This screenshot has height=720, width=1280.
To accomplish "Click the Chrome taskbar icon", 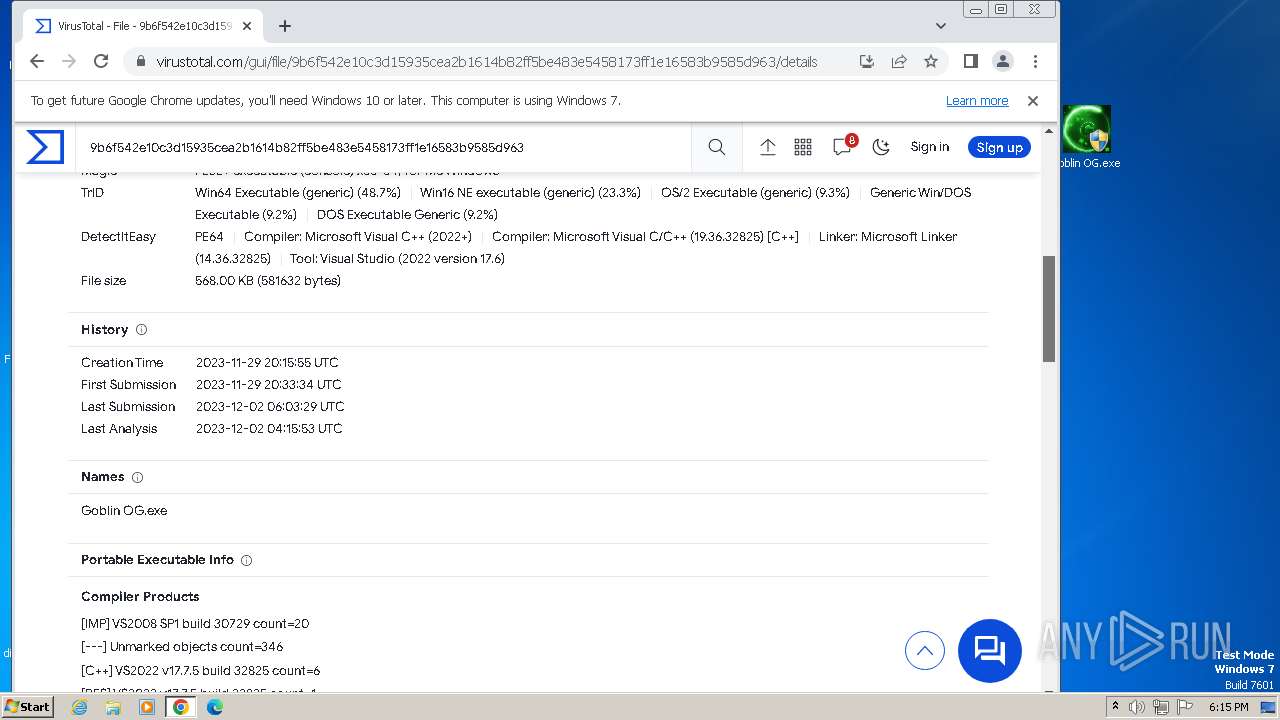I will tap(181, 707).
